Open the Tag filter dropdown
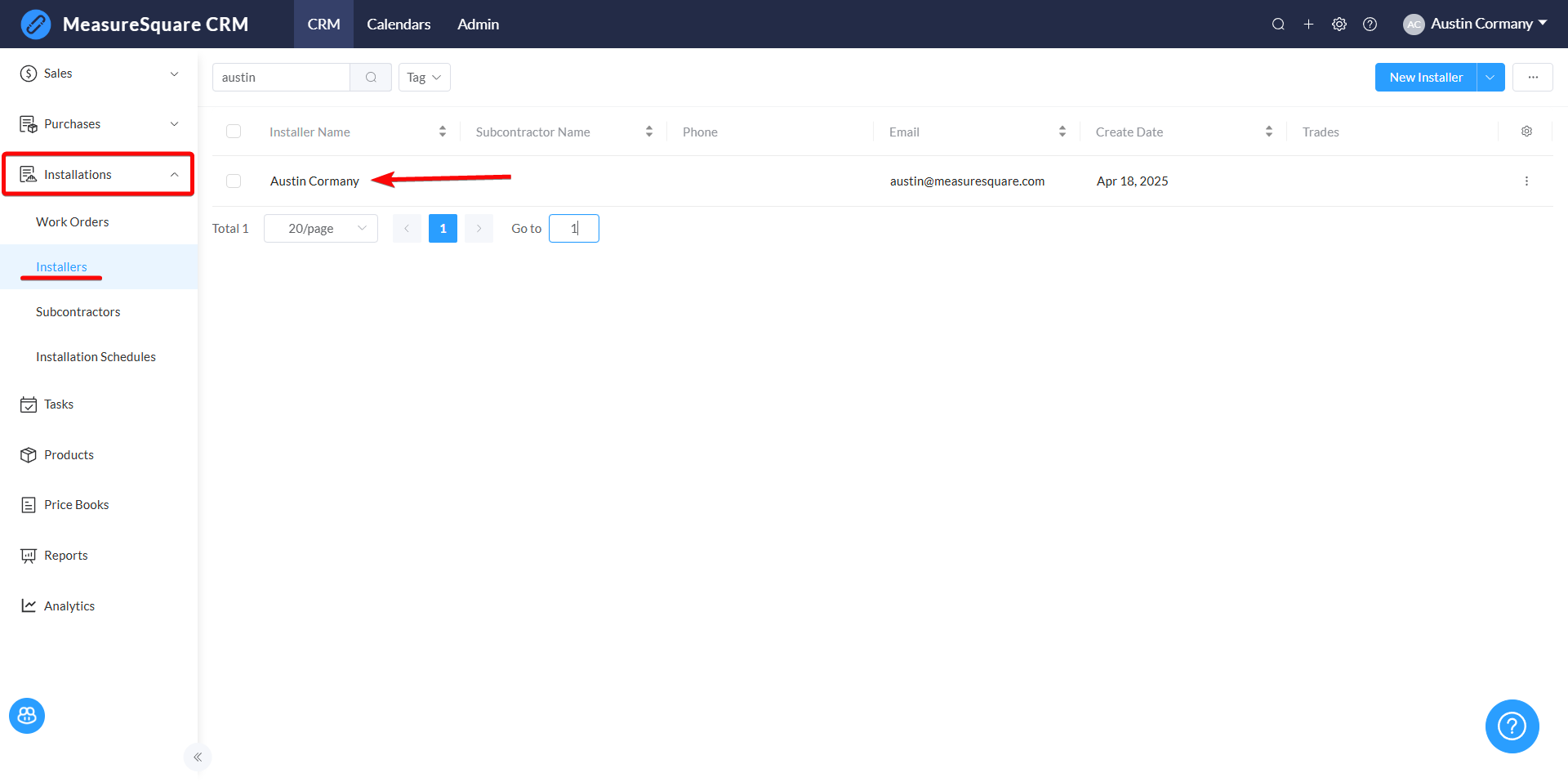1568x782 pixels. coord(425,78)
